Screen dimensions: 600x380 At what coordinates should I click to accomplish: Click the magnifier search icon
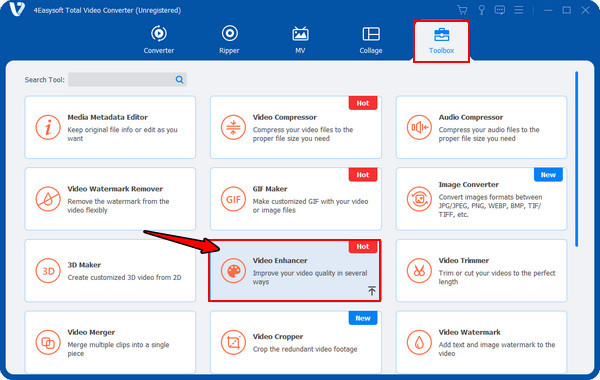179,80
